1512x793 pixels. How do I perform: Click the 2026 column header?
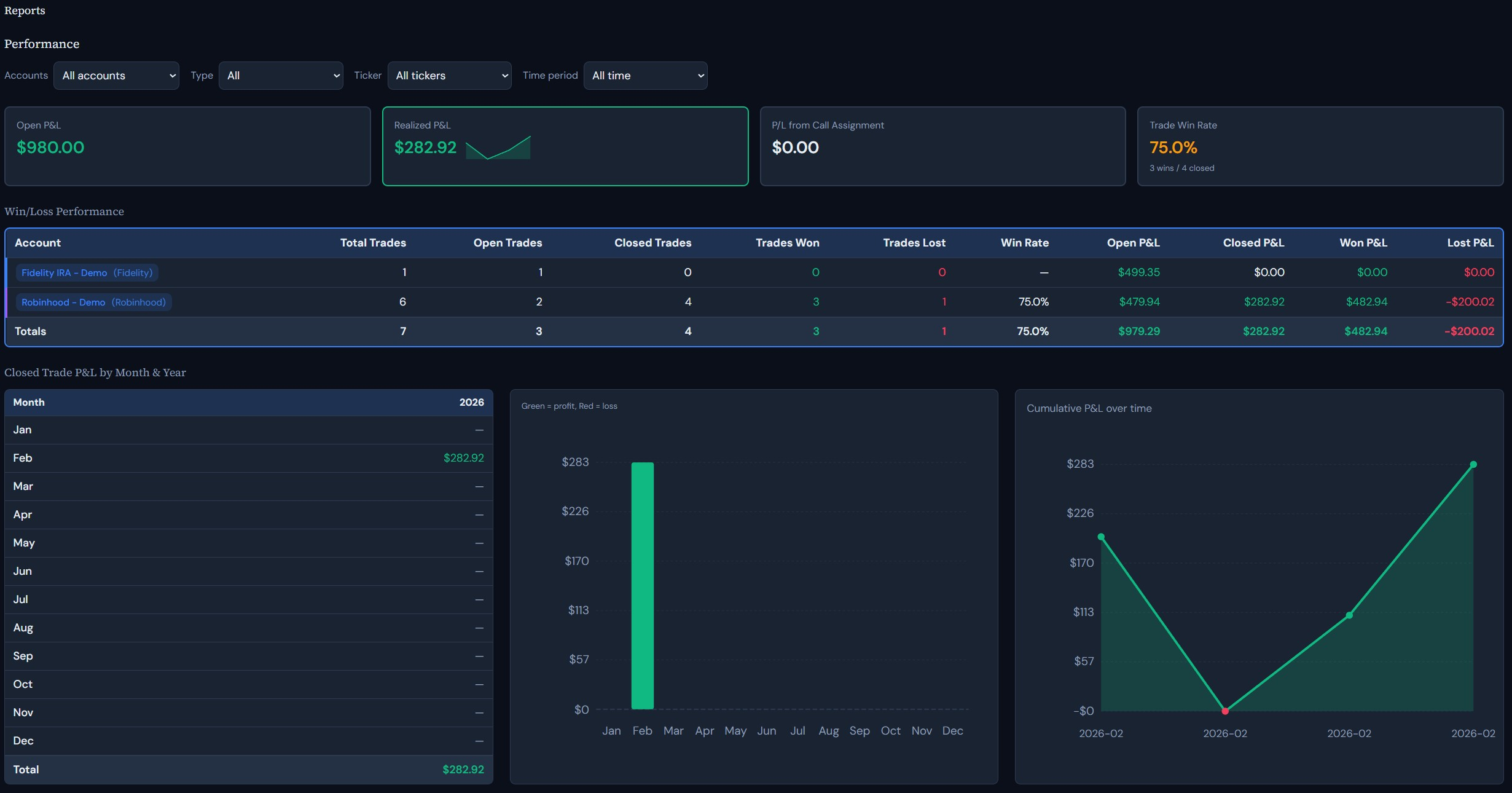(x=471, y=402)
